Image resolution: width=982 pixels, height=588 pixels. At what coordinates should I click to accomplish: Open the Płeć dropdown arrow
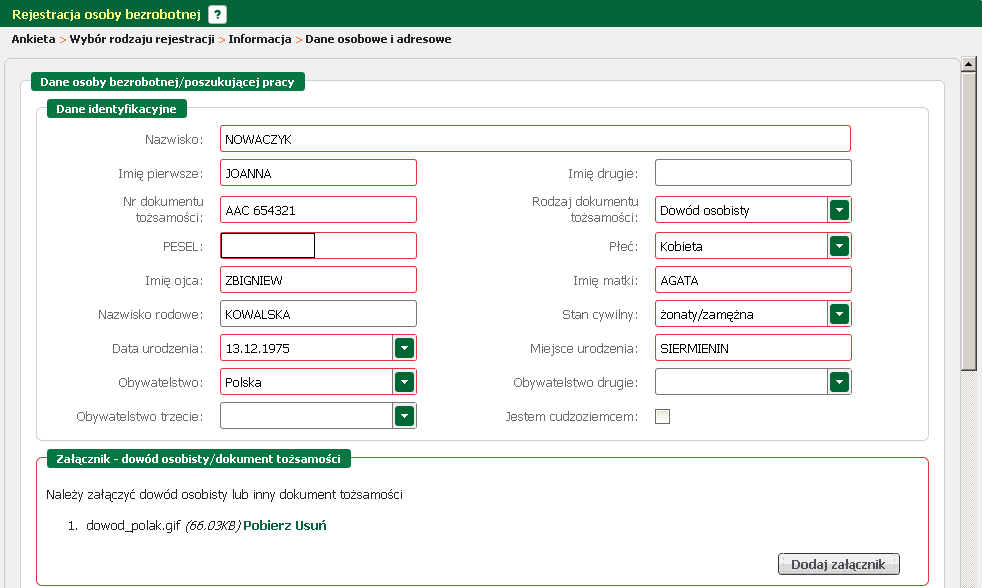839,246
